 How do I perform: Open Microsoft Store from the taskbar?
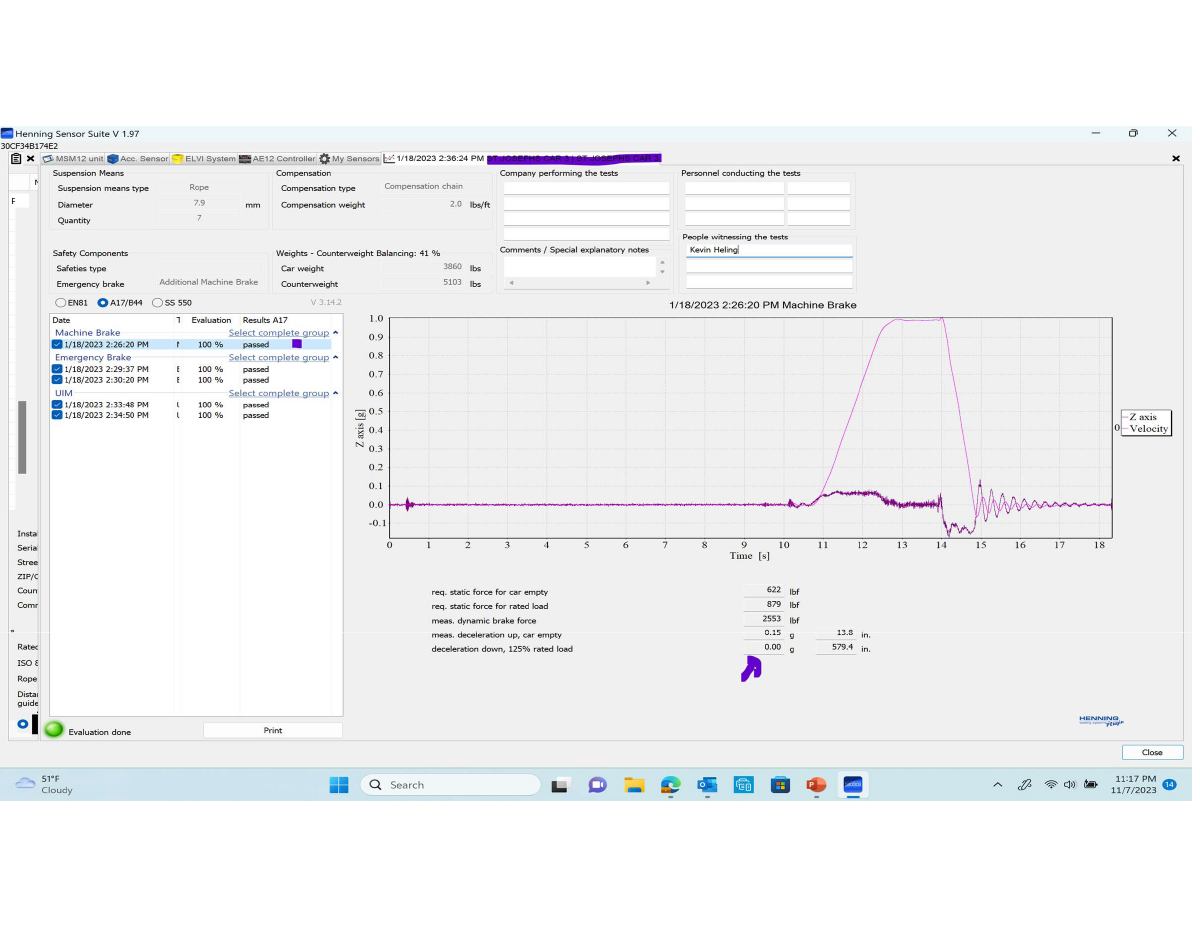tap(780, 785)
